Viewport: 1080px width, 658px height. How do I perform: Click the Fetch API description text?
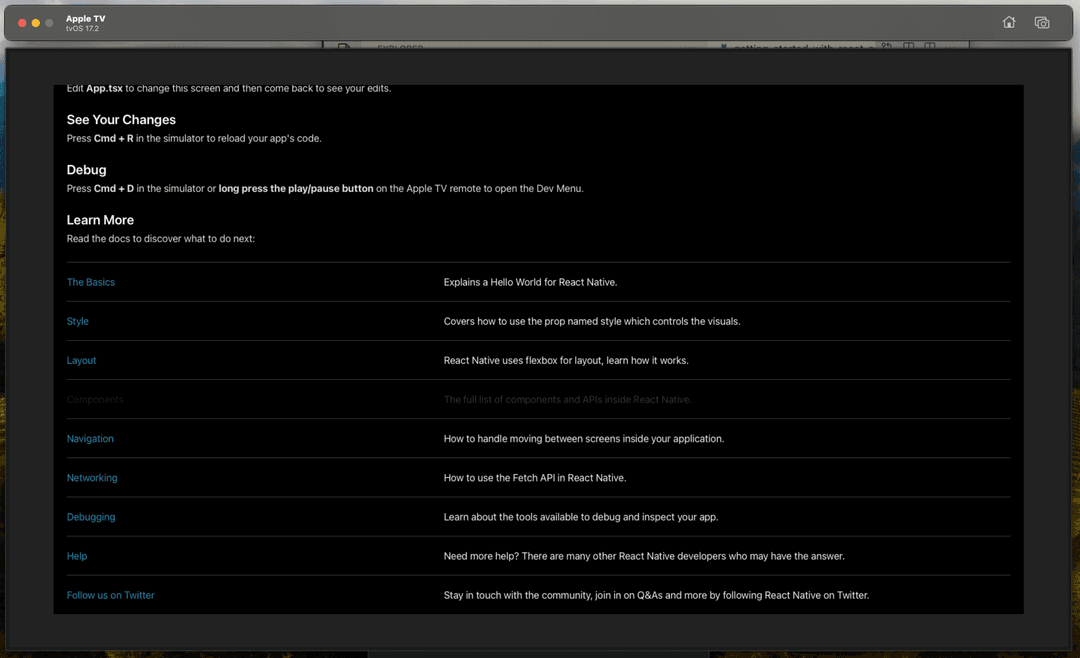click(x=534, y=478)
